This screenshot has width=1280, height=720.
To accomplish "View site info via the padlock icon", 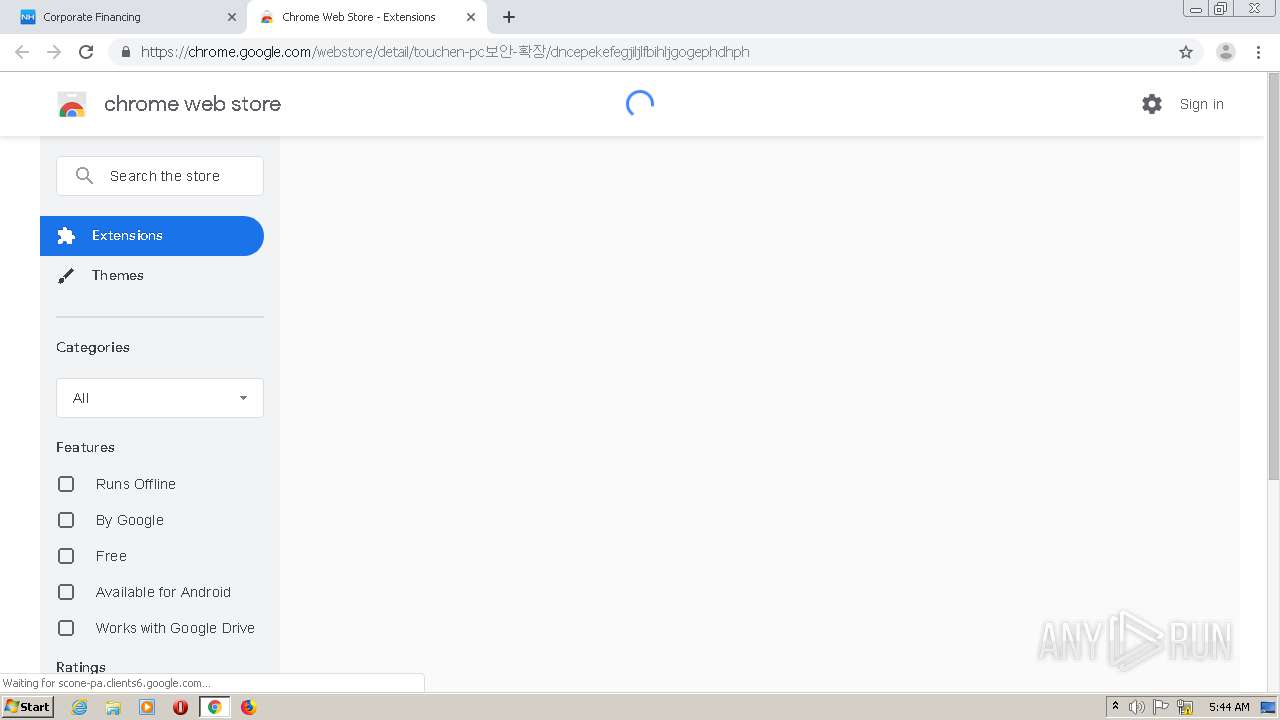I will click(x=125, y=52).
